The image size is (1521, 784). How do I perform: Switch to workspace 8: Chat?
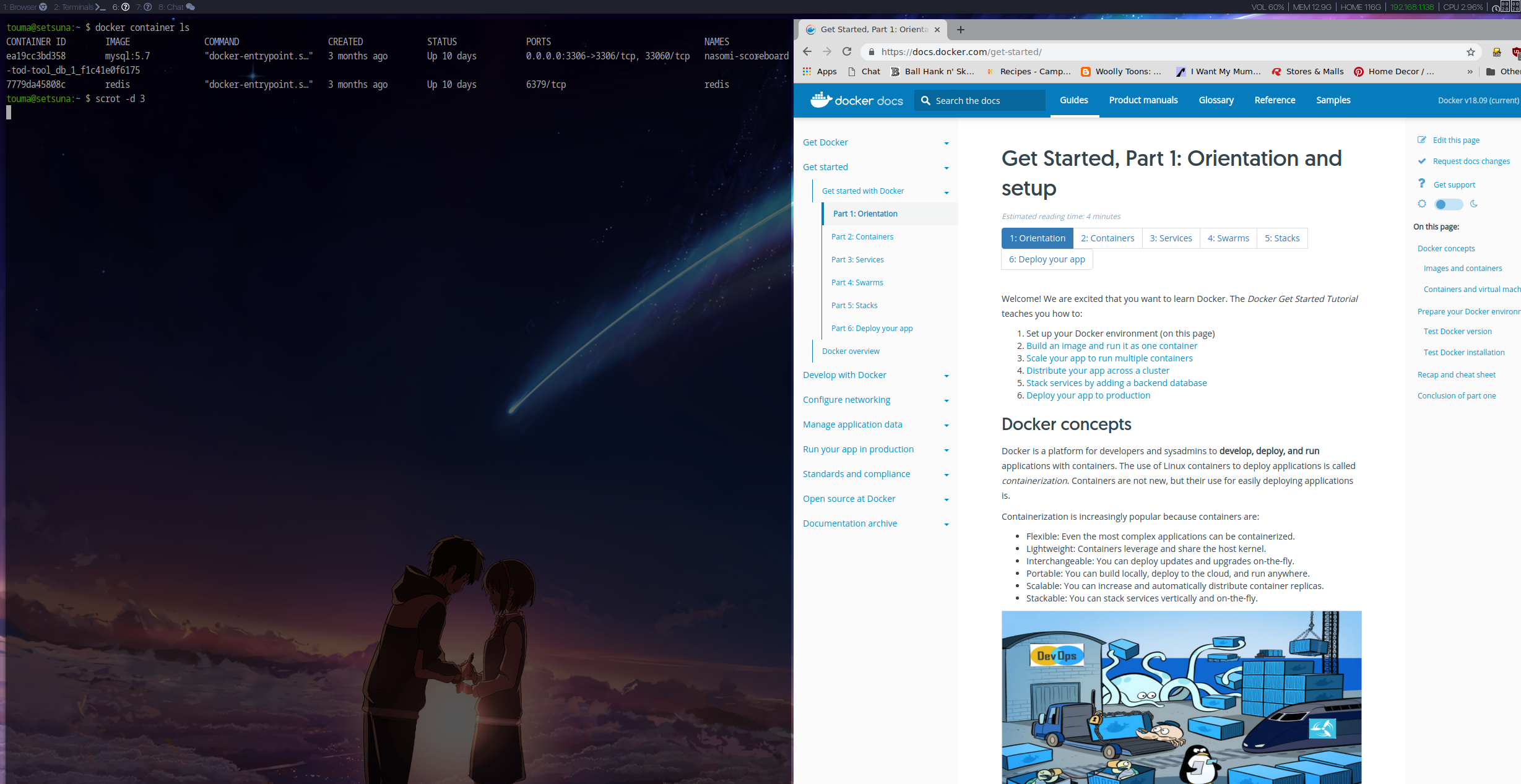[x=176, y=7]
